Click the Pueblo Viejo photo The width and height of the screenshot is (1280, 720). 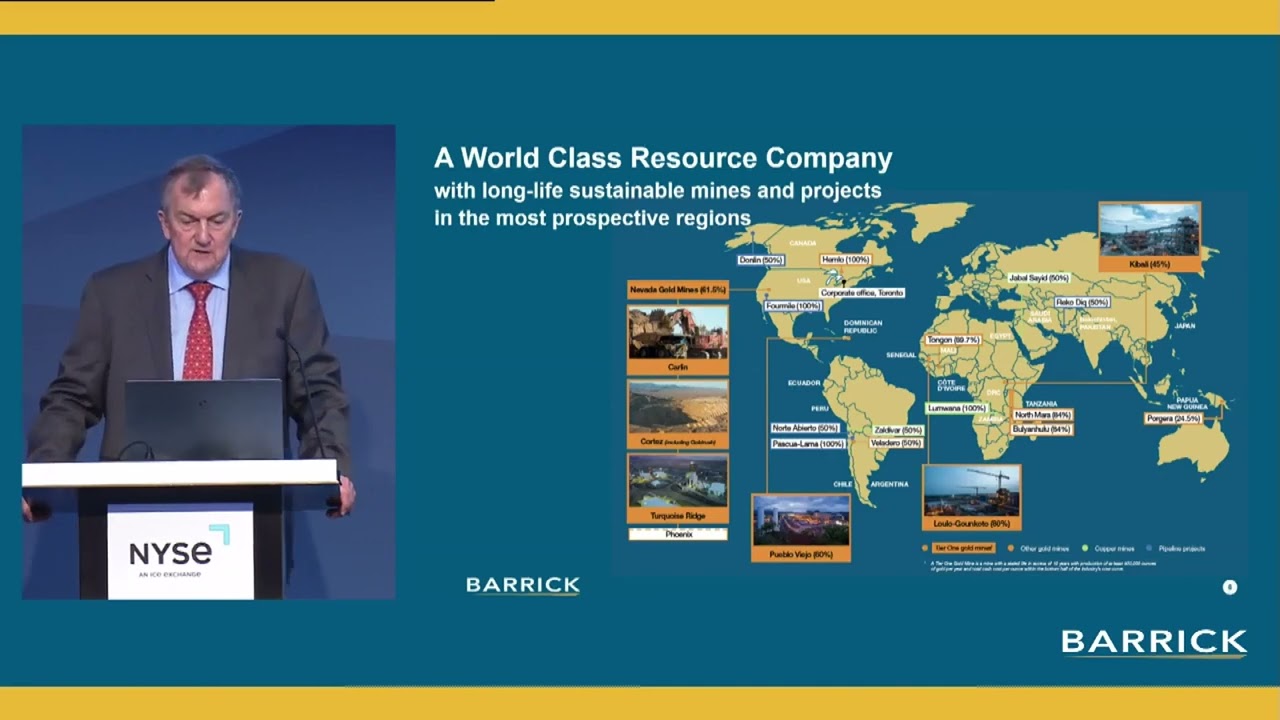coord(801,520)
